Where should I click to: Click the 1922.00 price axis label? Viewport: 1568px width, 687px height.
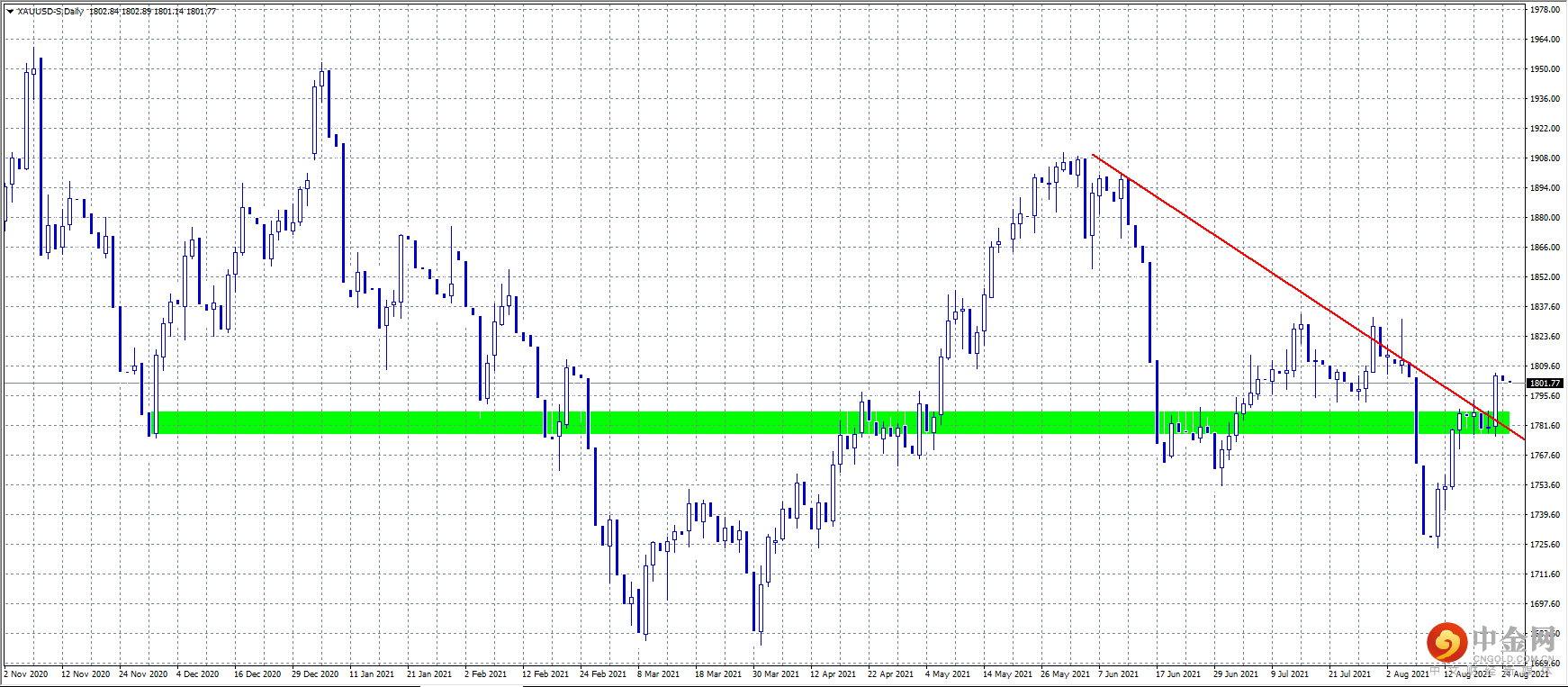1545,129
